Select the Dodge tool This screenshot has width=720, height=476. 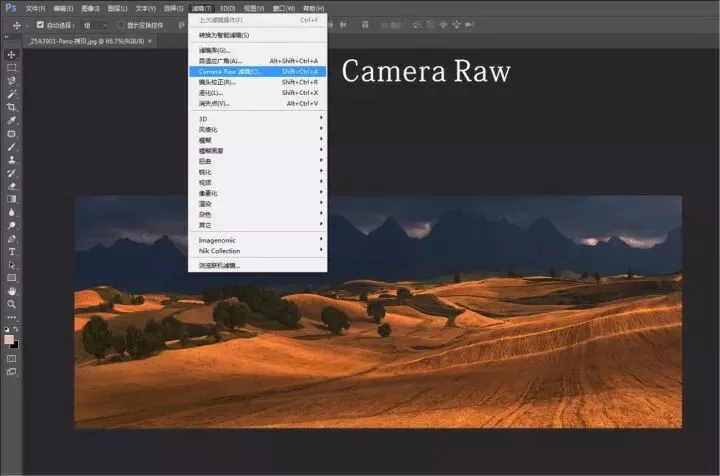point(11,225)
